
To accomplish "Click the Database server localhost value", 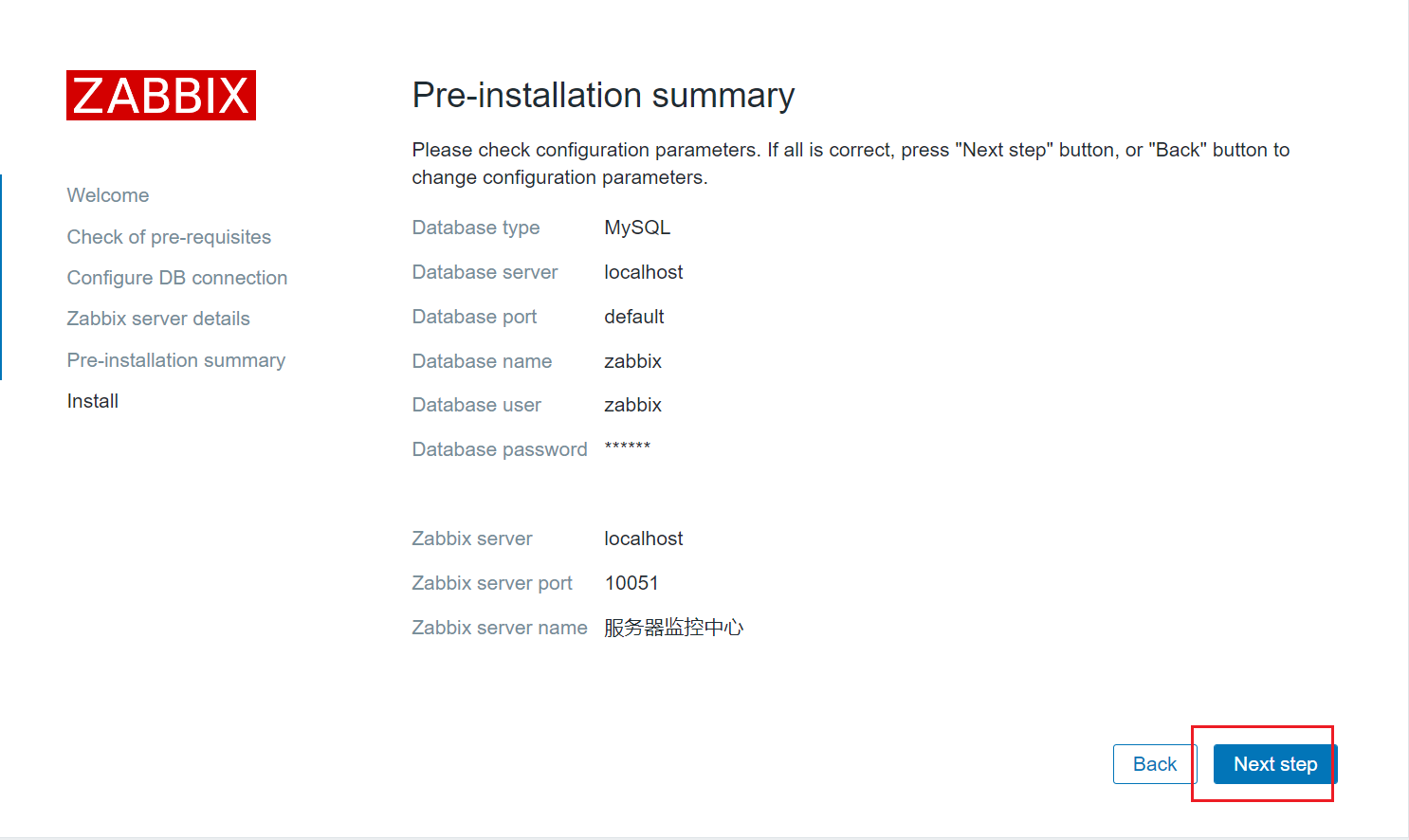I will pos(644,272).
